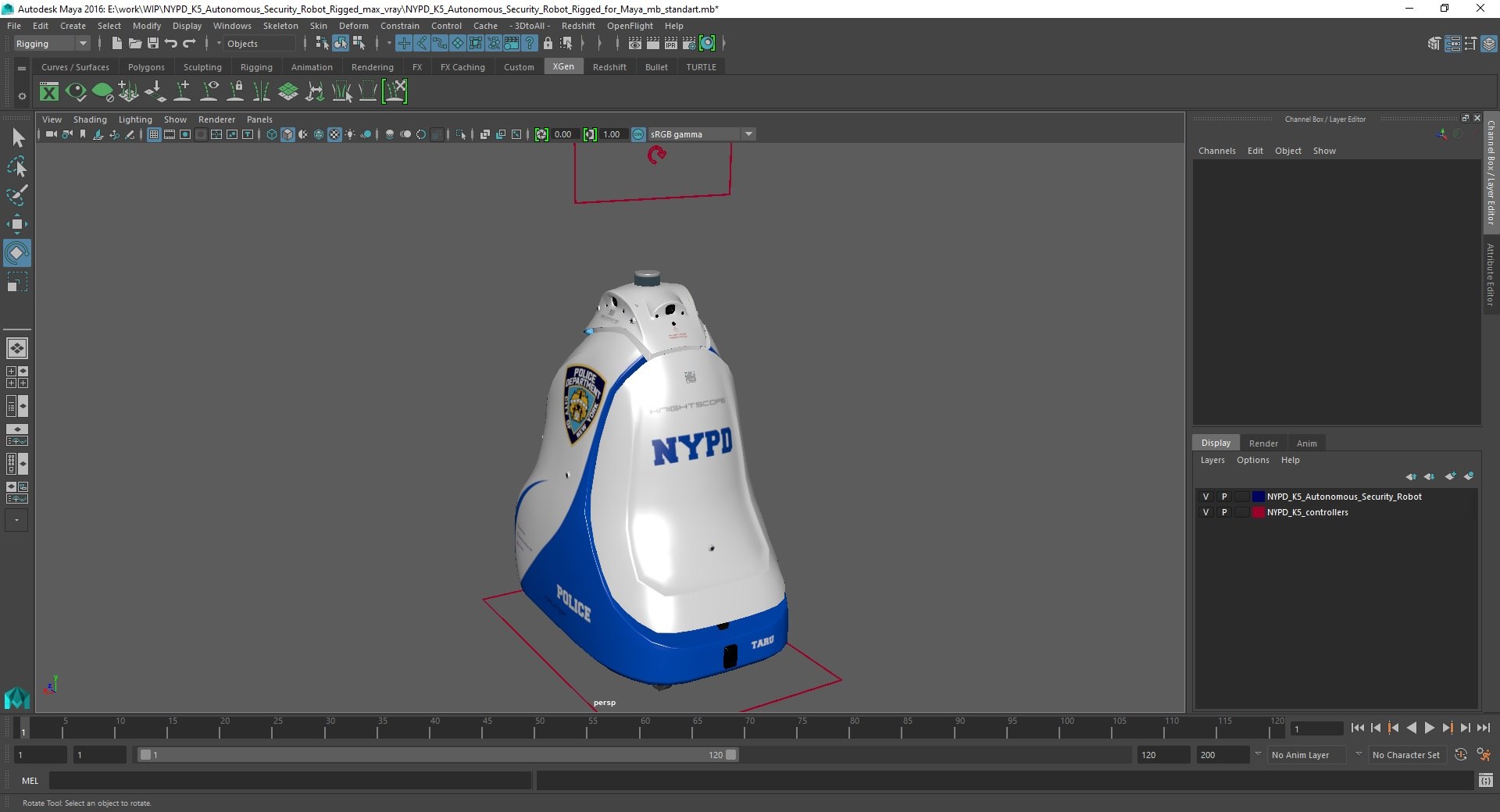Click the XGen clear preview leaf icon
The width and height of the screenshot is (1500, 812).
pos(102,92)
